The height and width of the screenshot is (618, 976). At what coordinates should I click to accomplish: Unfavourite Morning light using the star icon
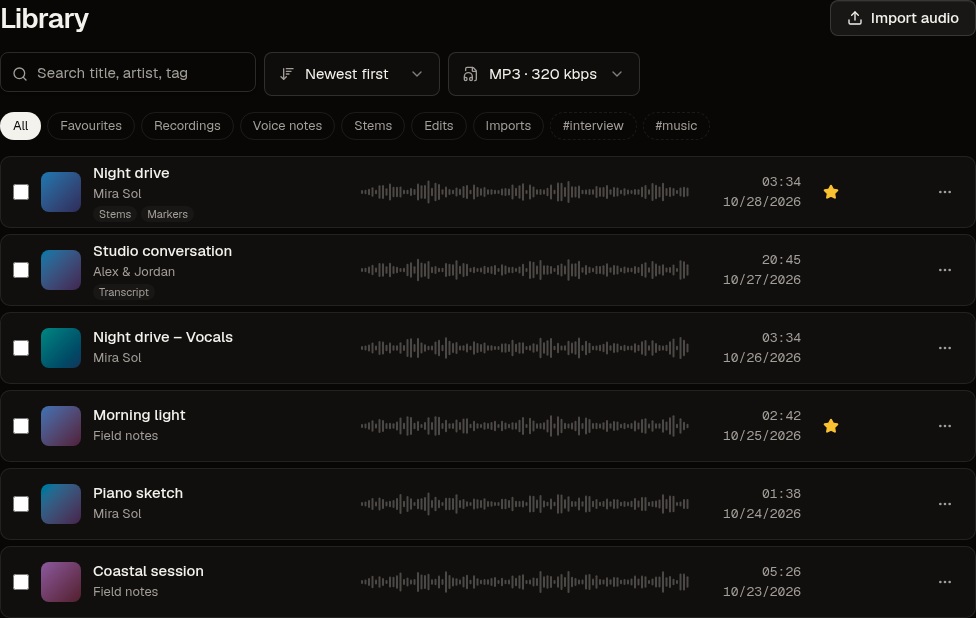[x=830, y=426]
